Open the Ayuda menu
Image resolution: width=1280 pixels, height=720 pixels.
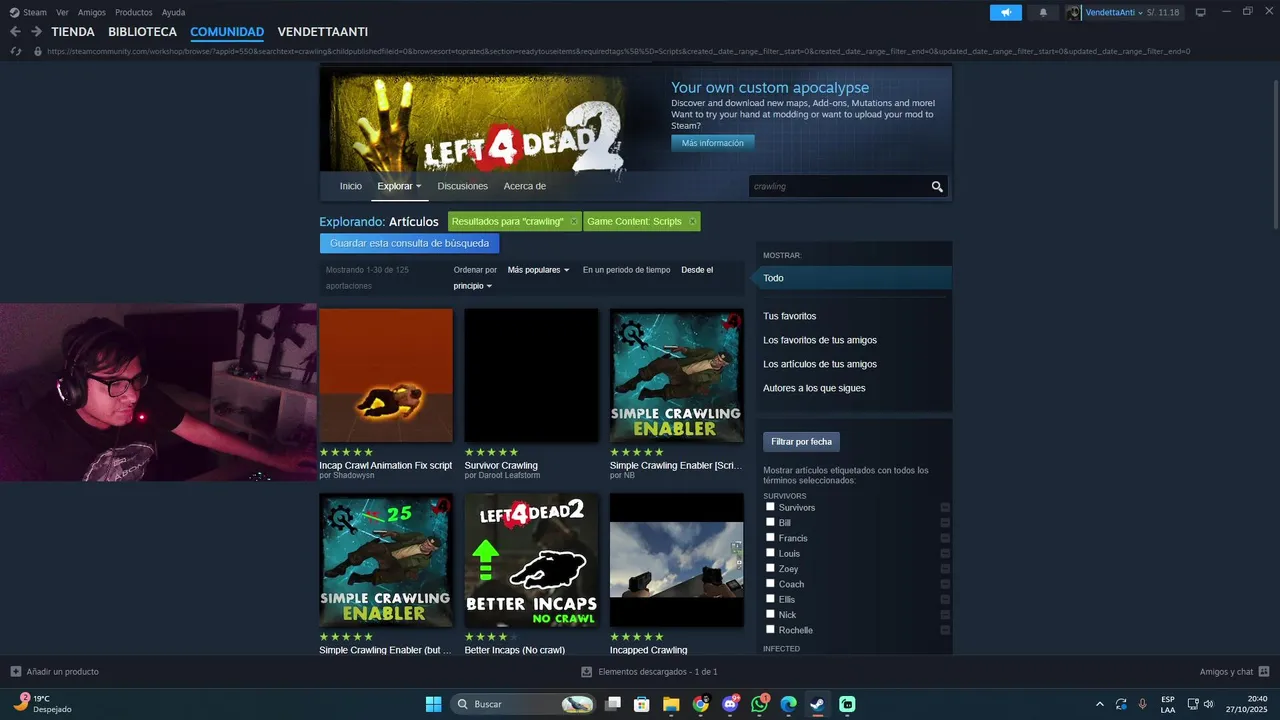point(173,12)
